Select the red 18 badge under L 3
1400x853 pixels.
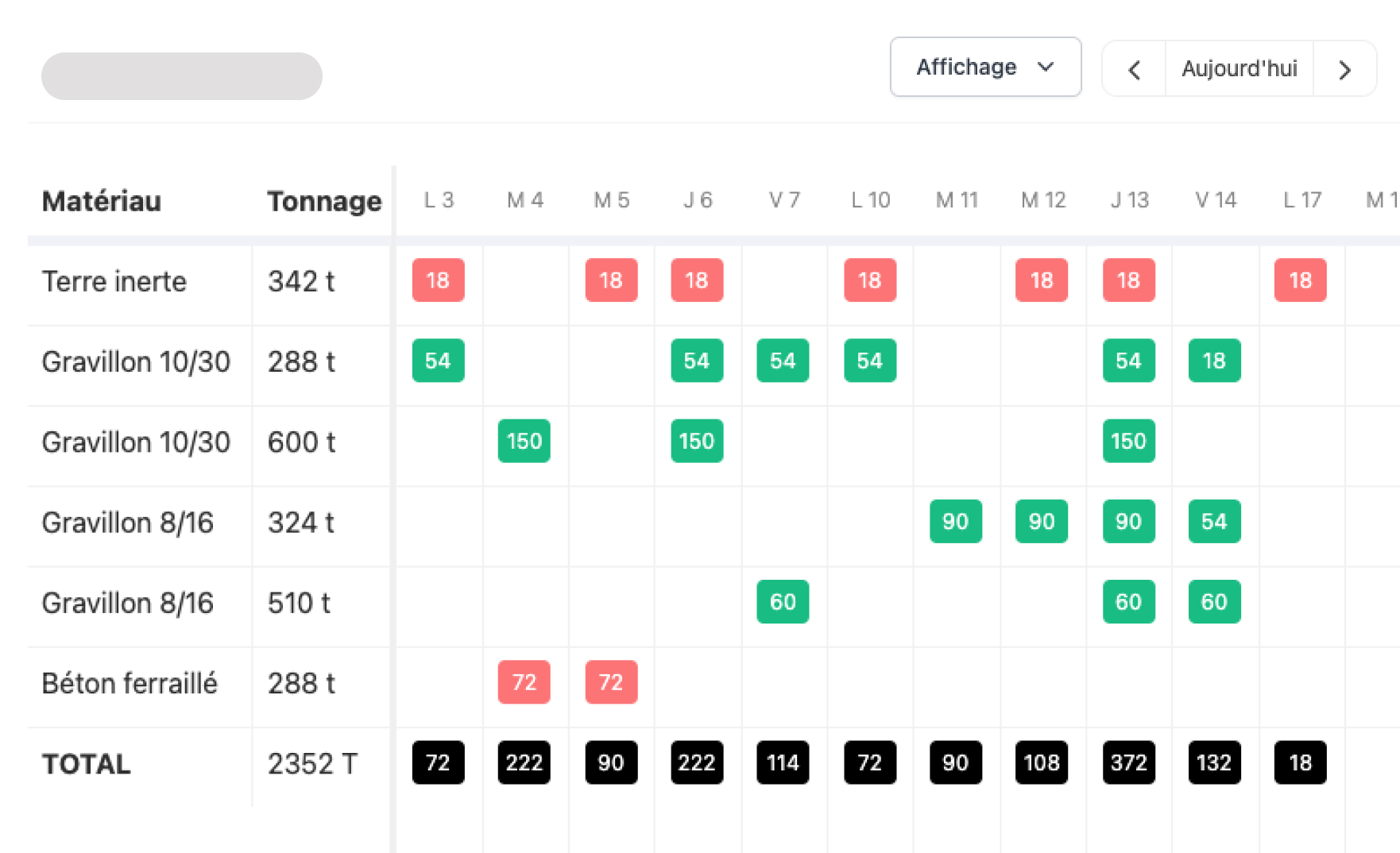pos(438,280)
